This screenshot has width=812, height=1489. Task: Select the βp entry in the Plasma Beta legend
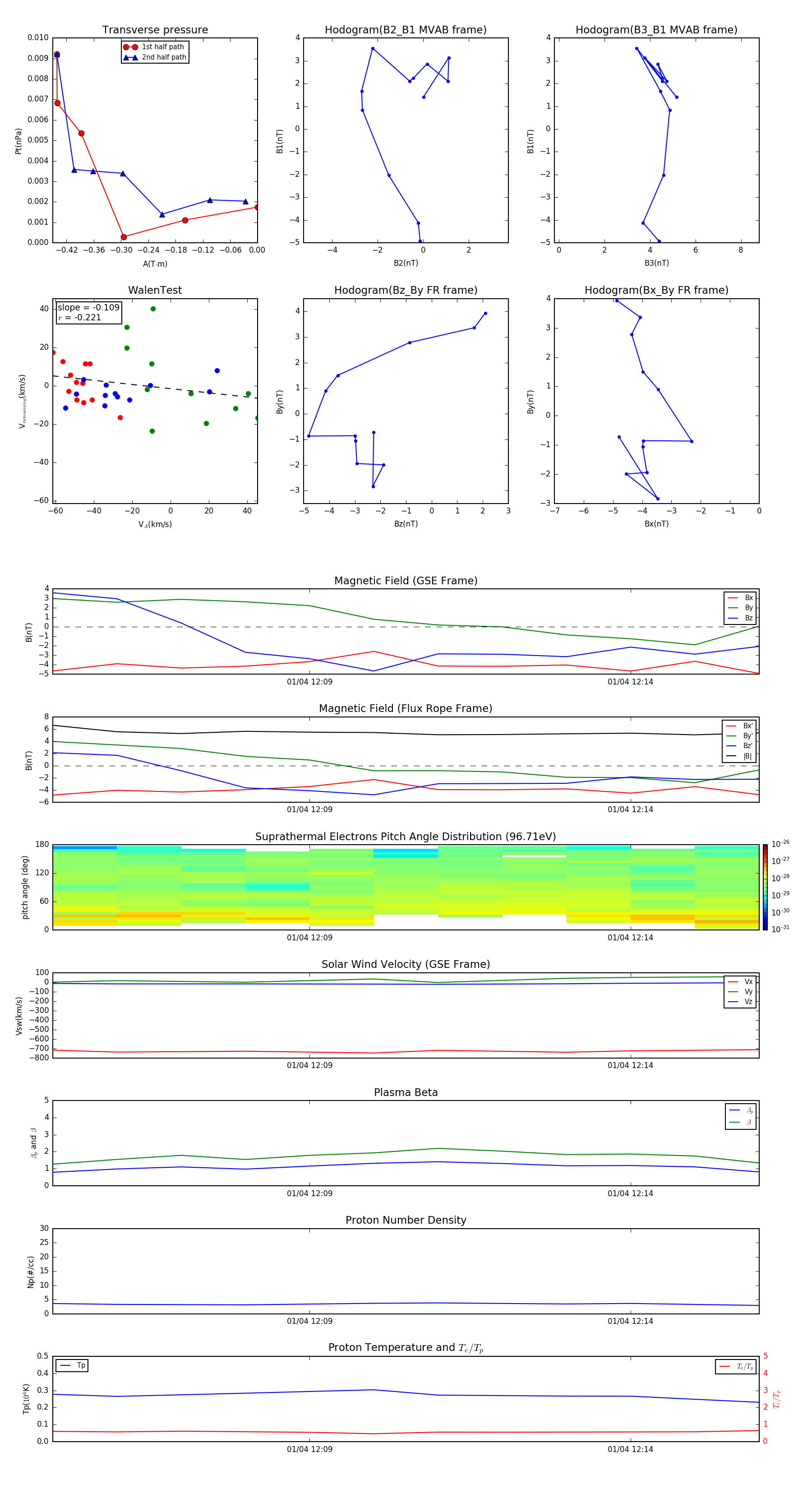pyautogui.click(x=741, y=1110)
